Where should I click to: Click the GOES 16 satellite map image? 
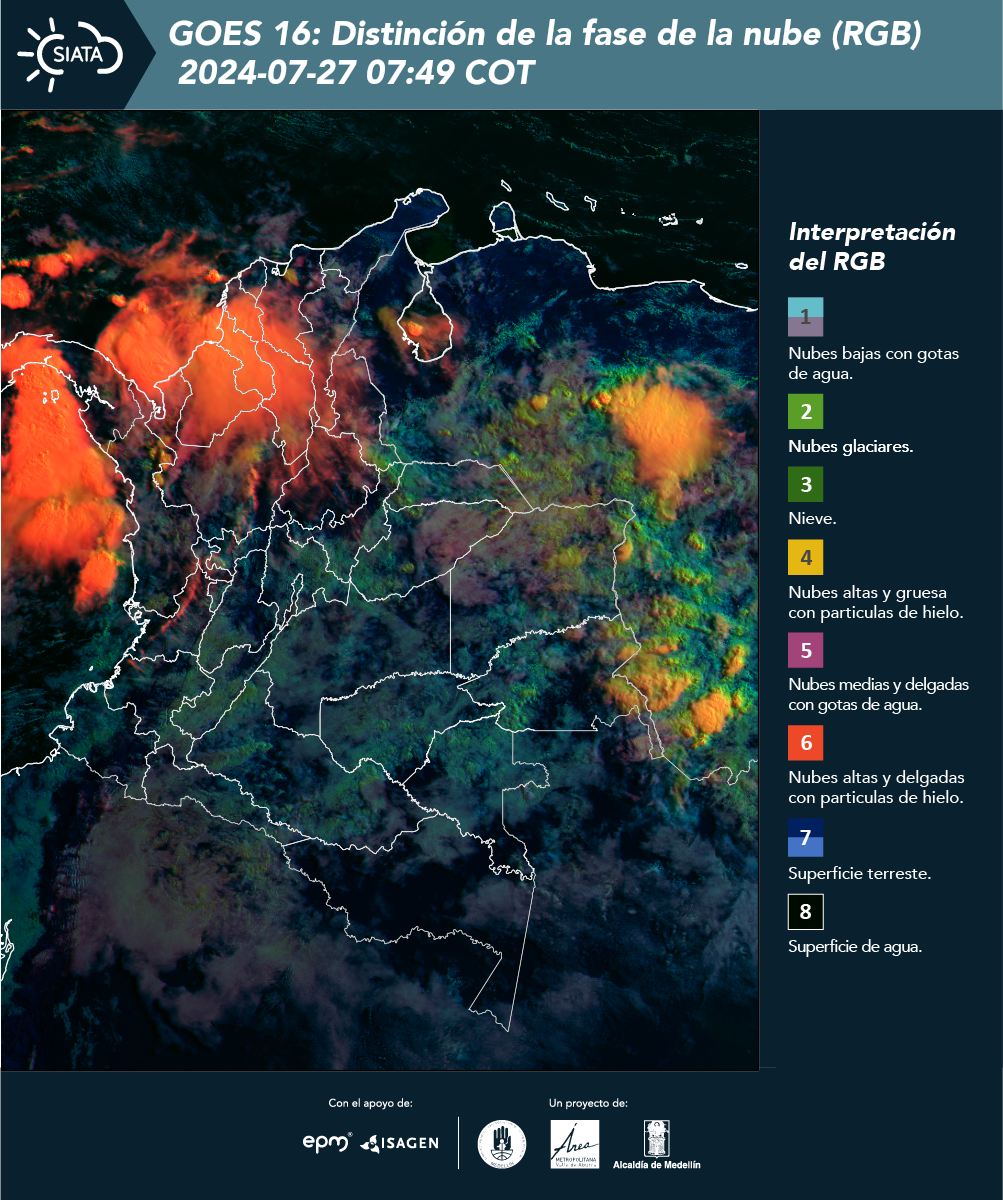(x=380, y=589)
